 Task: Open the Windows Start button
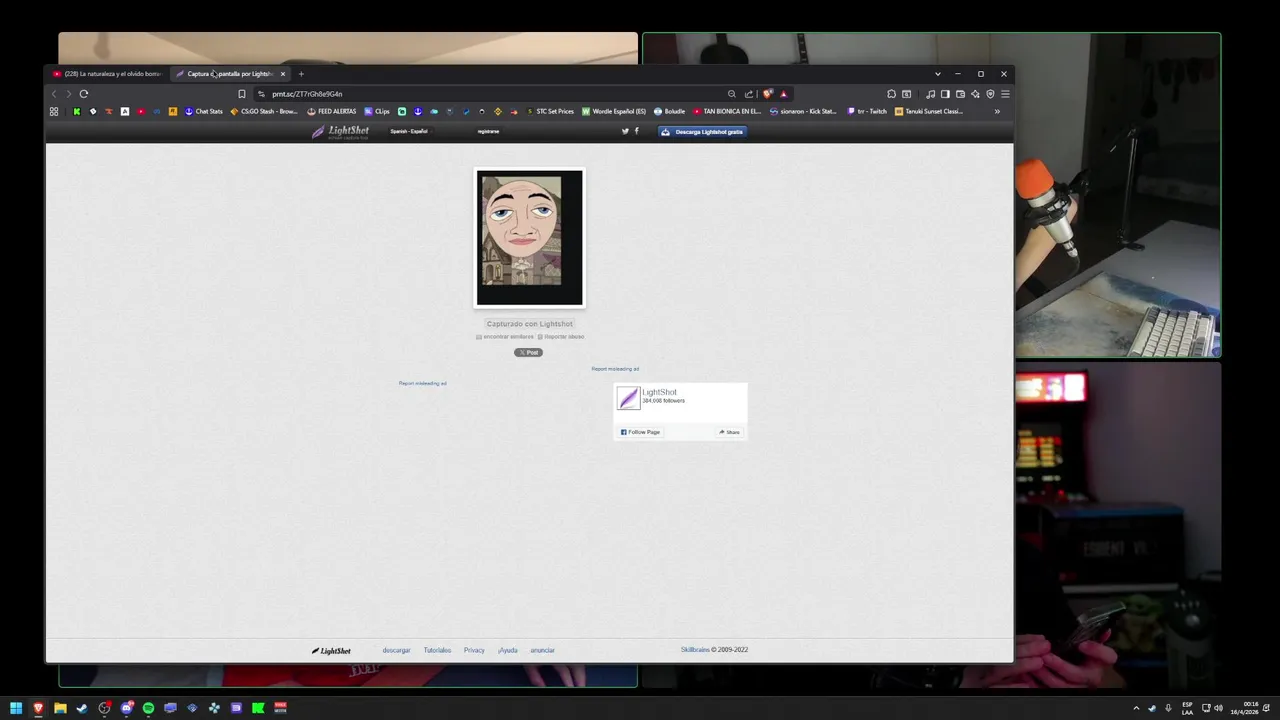(16, 708)
